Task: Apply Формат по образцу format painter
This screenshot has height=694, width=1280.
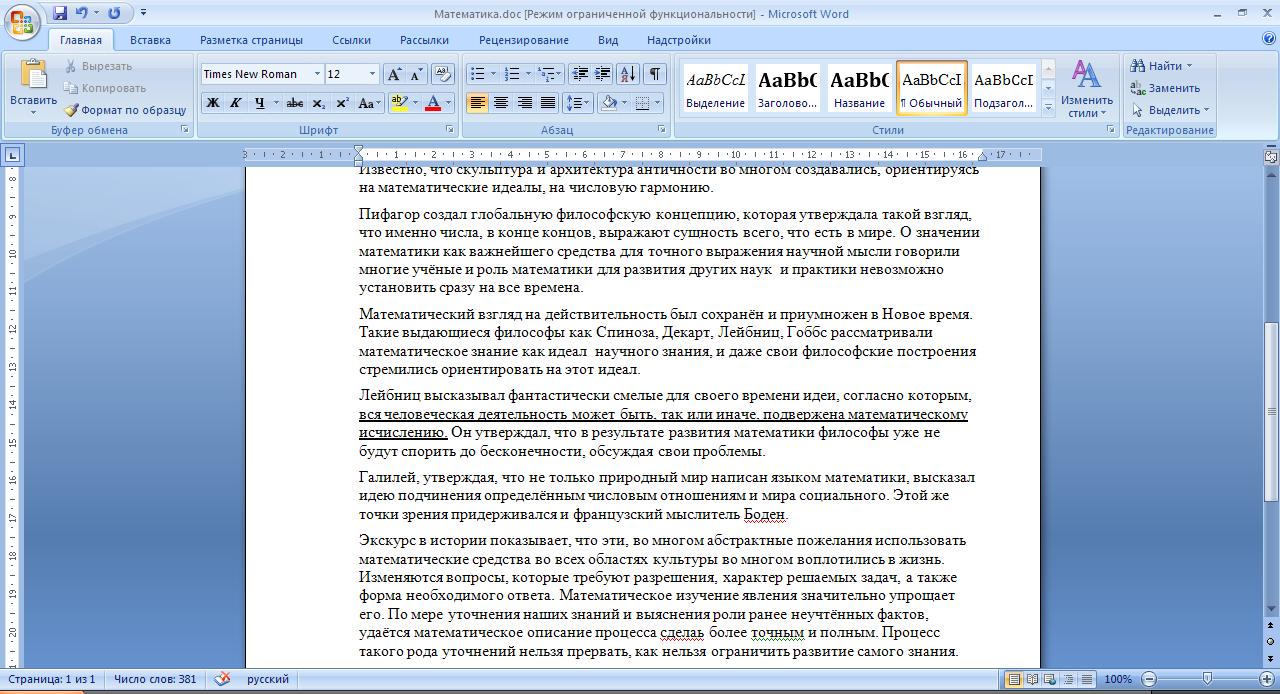Action: pos(125,110)
